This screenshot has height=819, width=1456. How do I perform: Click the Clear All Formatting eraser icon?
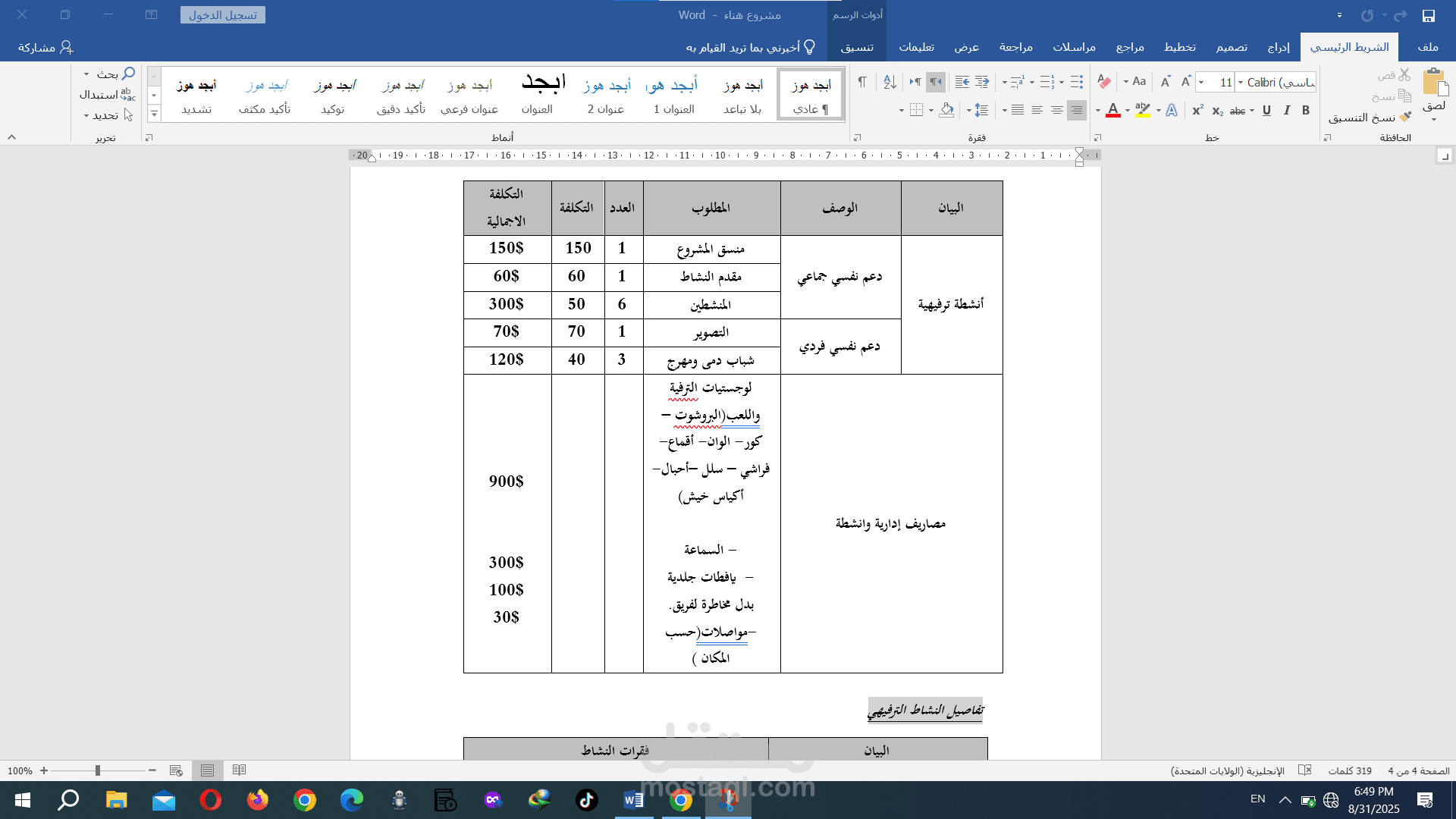coord(1104,82)
